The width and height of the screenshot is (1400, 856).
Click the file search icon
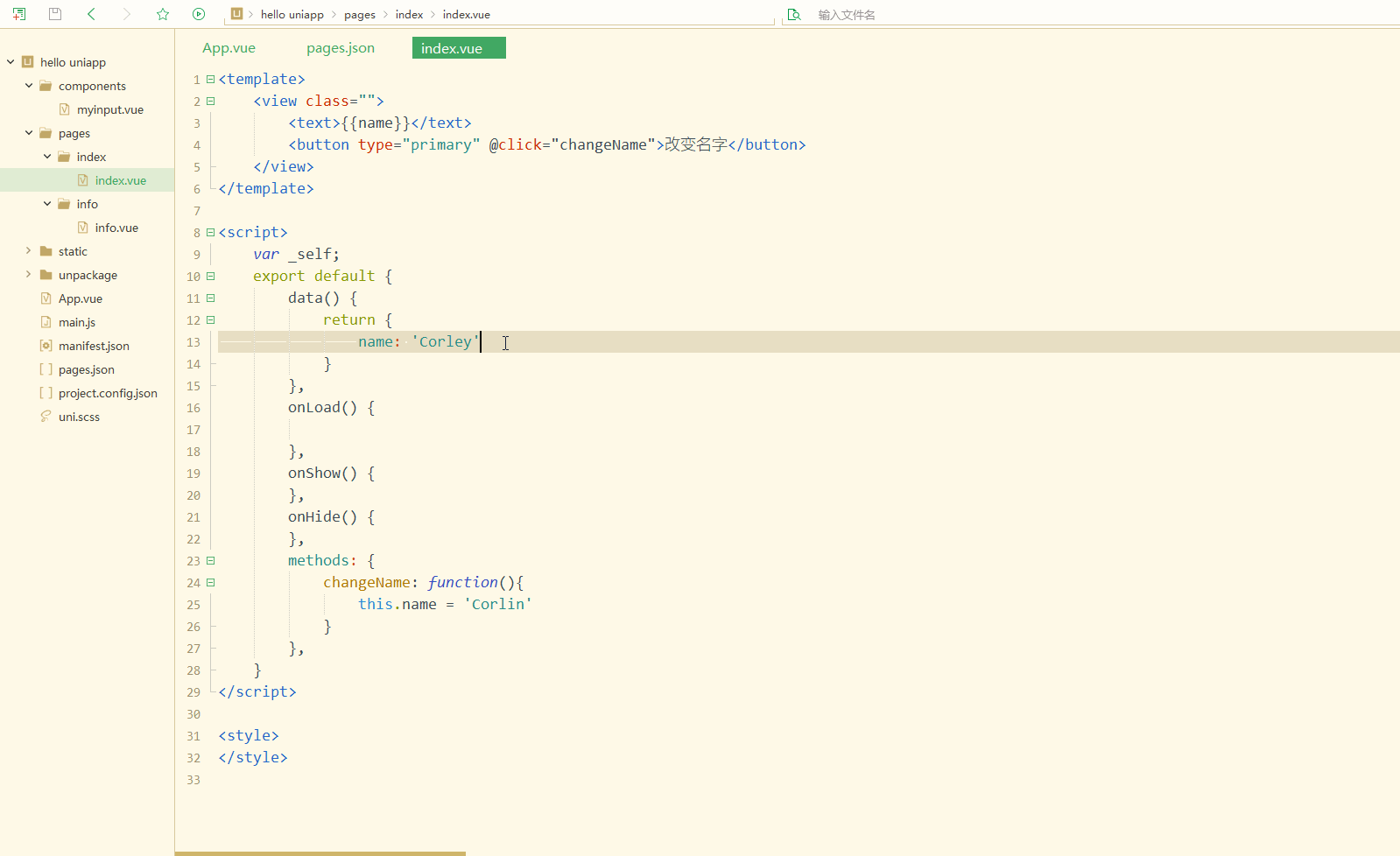click(x=794, y=14)
